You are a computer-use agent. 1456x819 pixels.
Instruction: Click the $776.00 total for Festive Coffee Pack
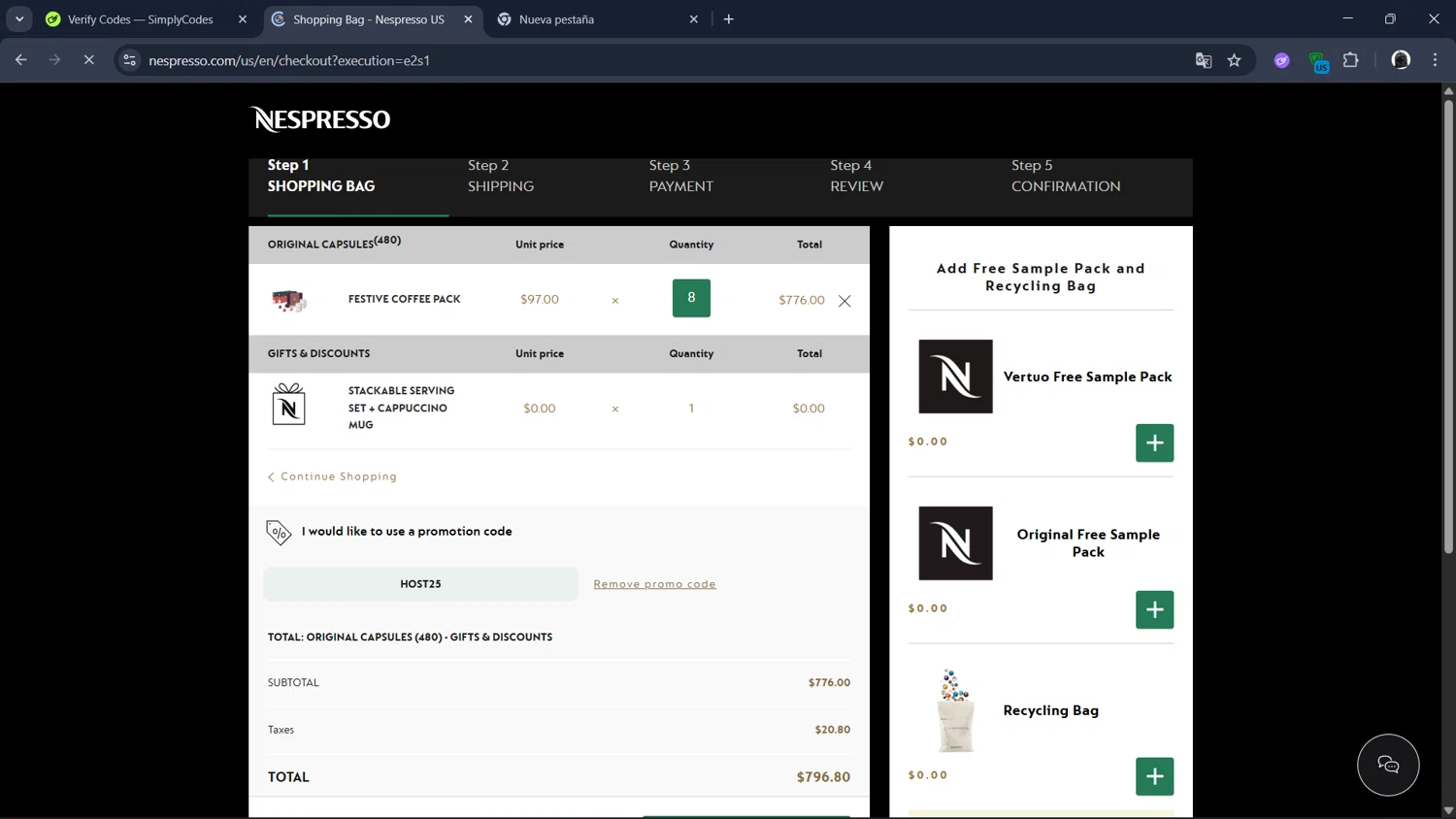click(x=801, y=300)
